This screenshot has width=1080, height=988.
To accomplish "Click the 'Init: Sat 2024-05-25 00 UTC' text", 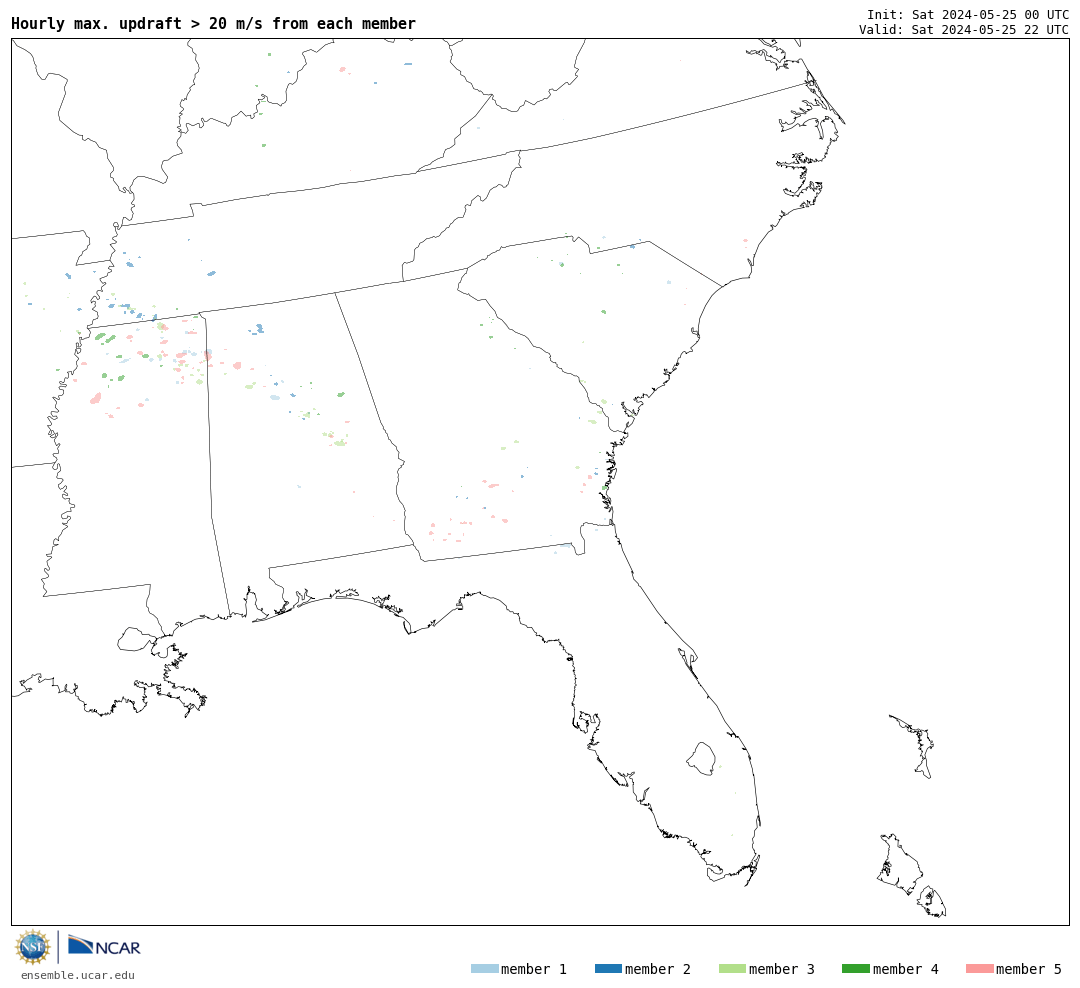I will click(x=968, y=14).
